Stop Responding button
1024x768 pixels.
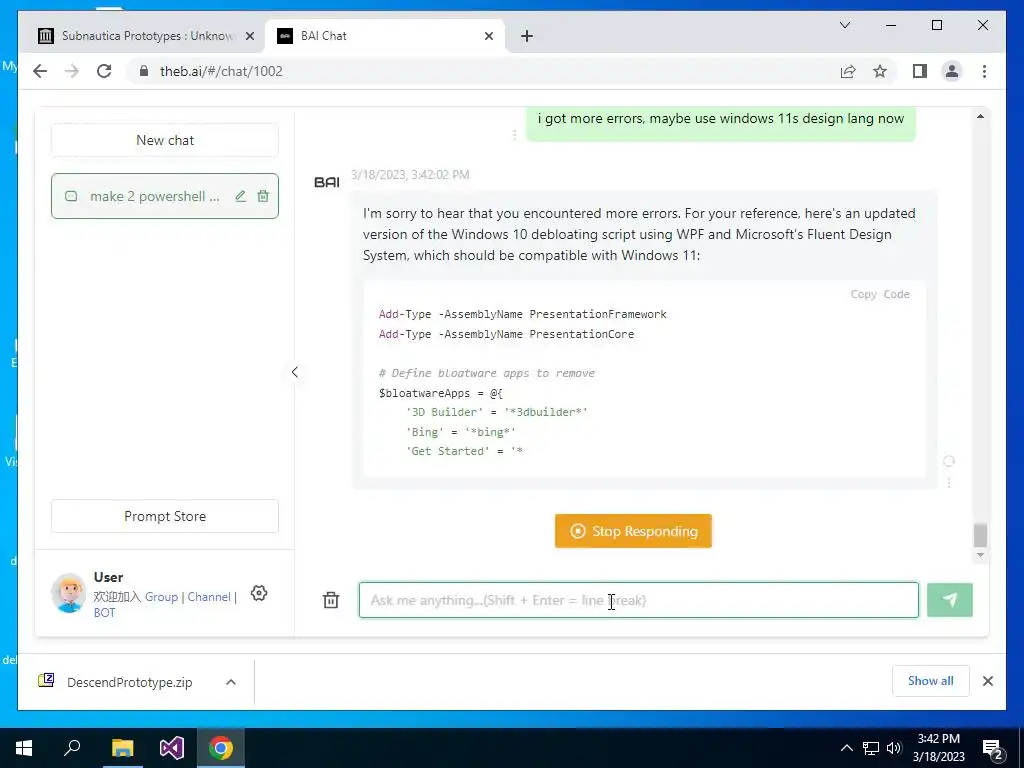[x=633, y=531]
